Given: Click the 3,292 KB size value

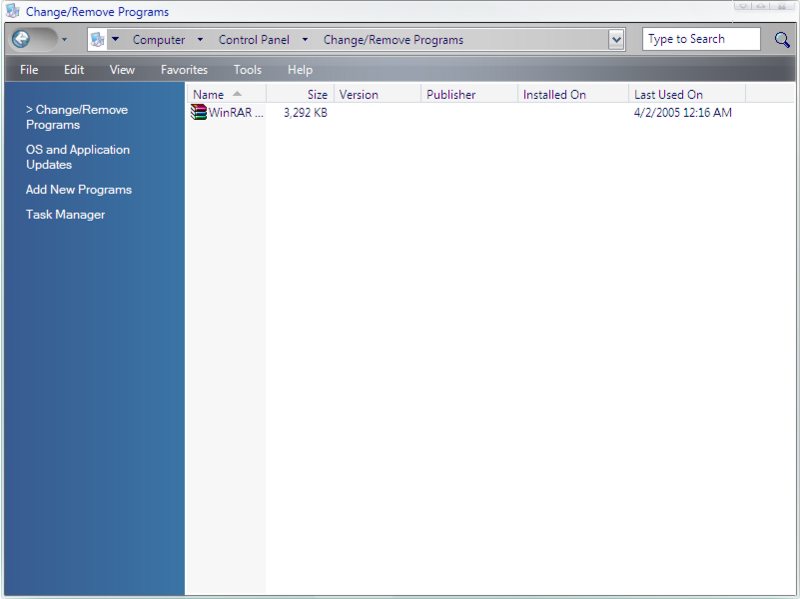Looking at the screenshot, I should (306, 113).
